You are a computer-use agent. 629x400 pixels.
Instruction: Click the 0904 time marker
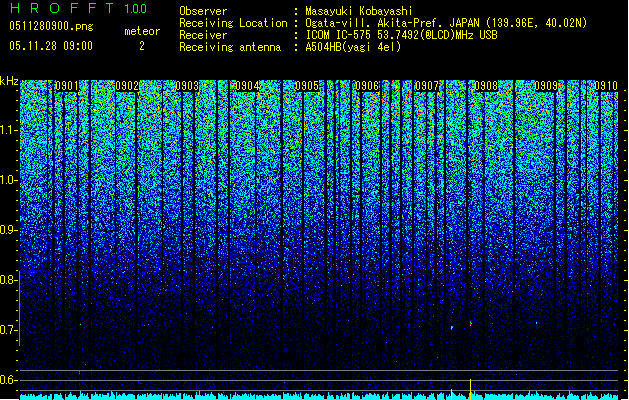(x=247, y=86)
